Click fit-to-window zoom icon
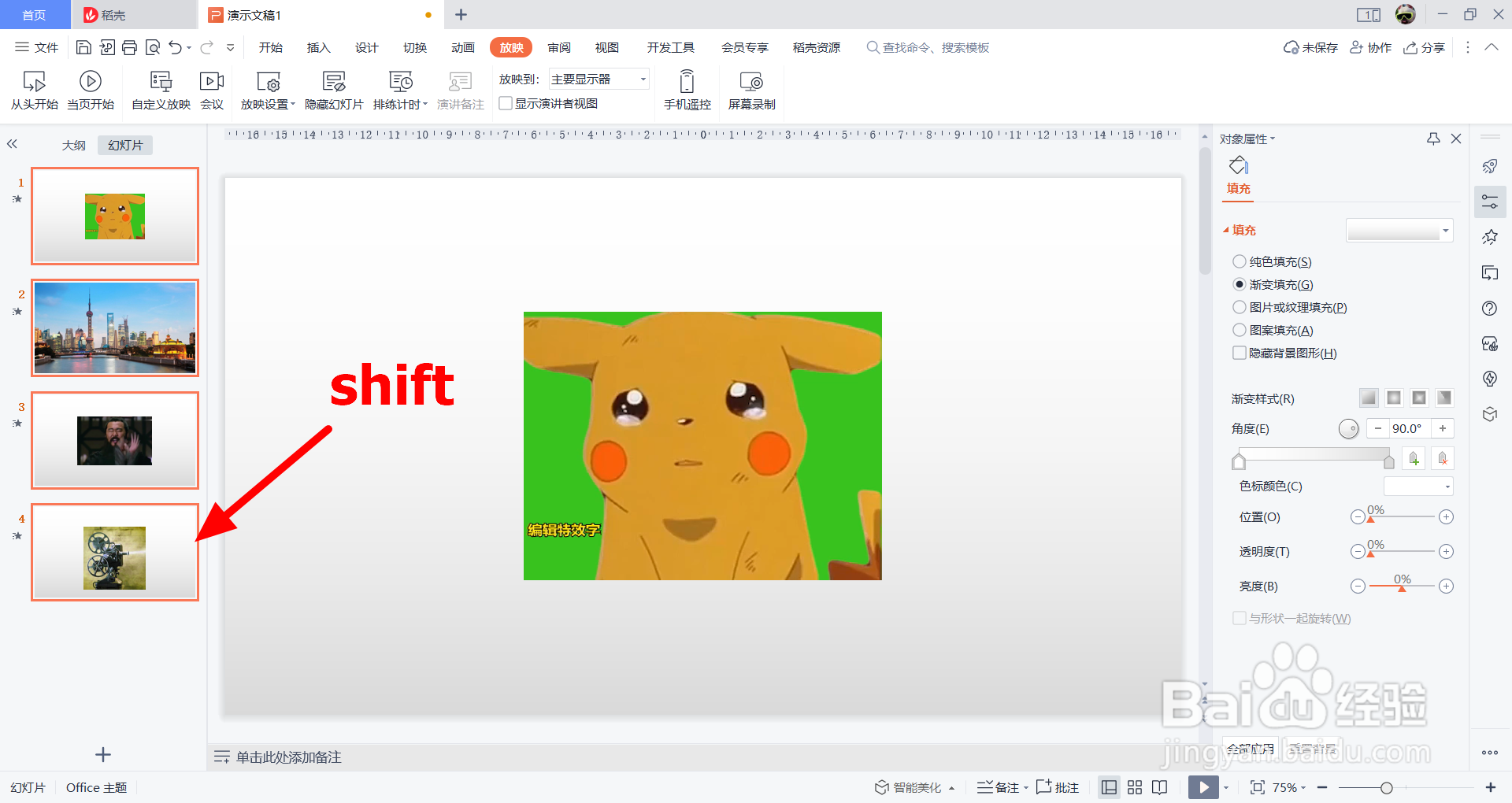The image size is (1512, 803). [x=1258, y=787]
